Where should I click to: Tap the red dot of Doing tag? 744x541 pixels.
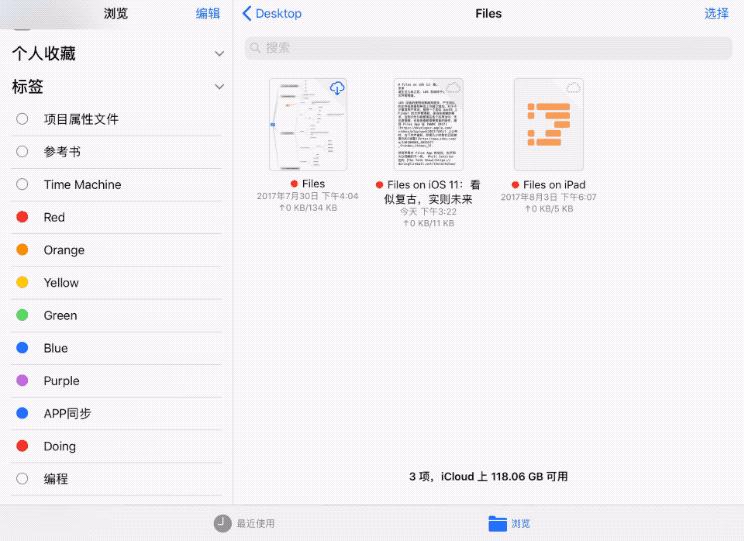click(x=22, y=446)
